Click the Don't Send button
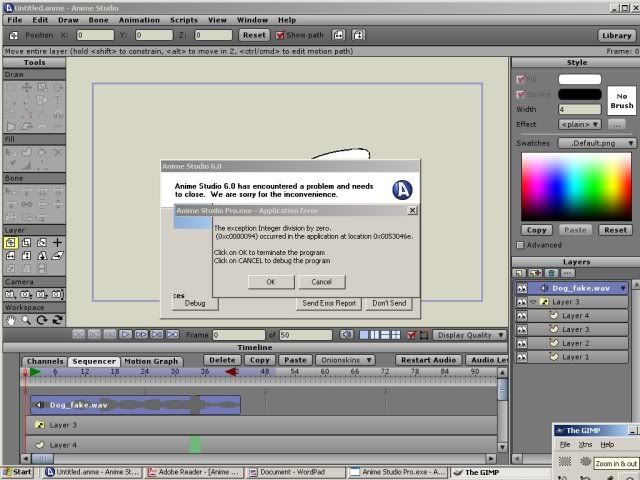This screenshot has height=480, width=640. [x=389, y=303]
